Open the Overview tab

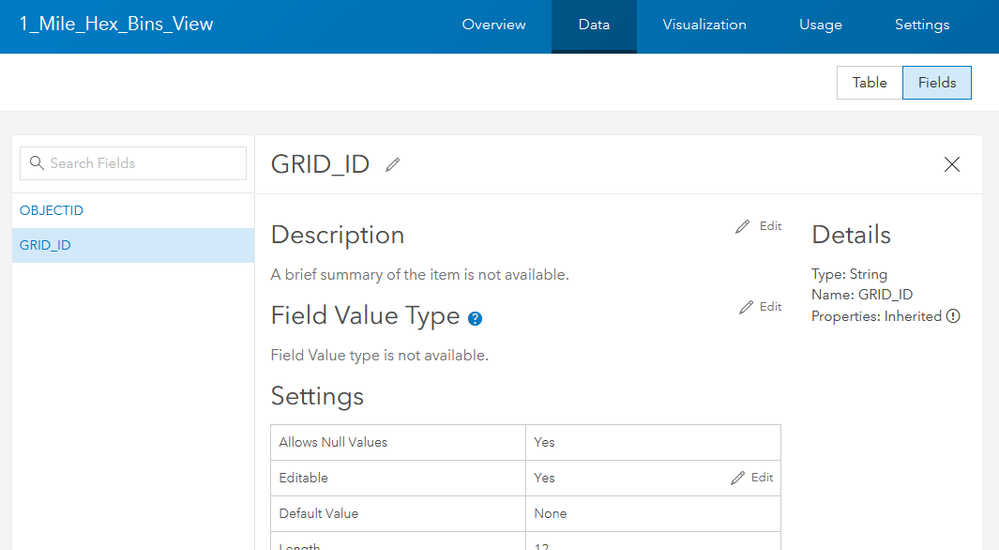click(494, 25)
